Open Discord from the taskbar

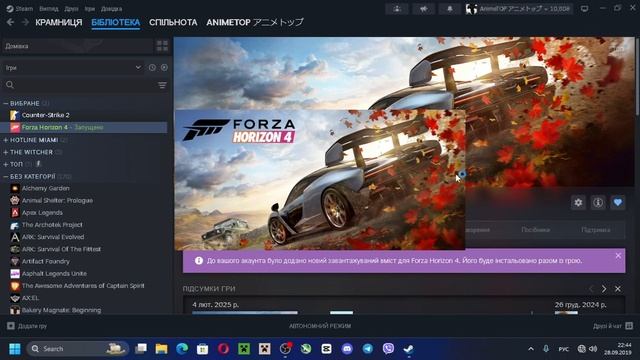click(x=347, y=349)
